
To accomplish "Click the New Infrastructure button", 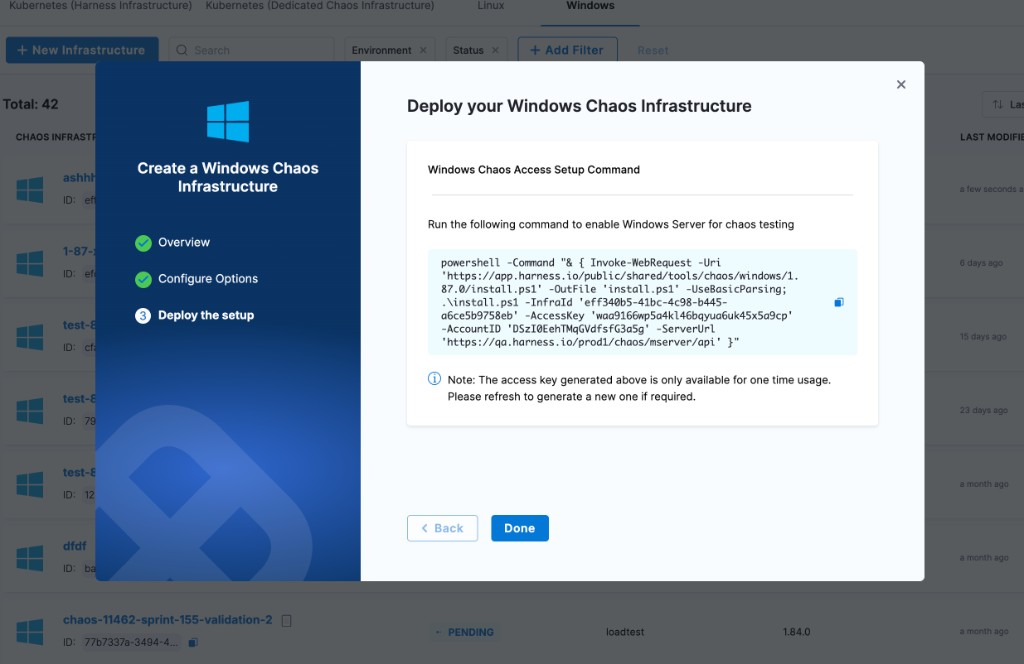I will click(x=82, y=50).
